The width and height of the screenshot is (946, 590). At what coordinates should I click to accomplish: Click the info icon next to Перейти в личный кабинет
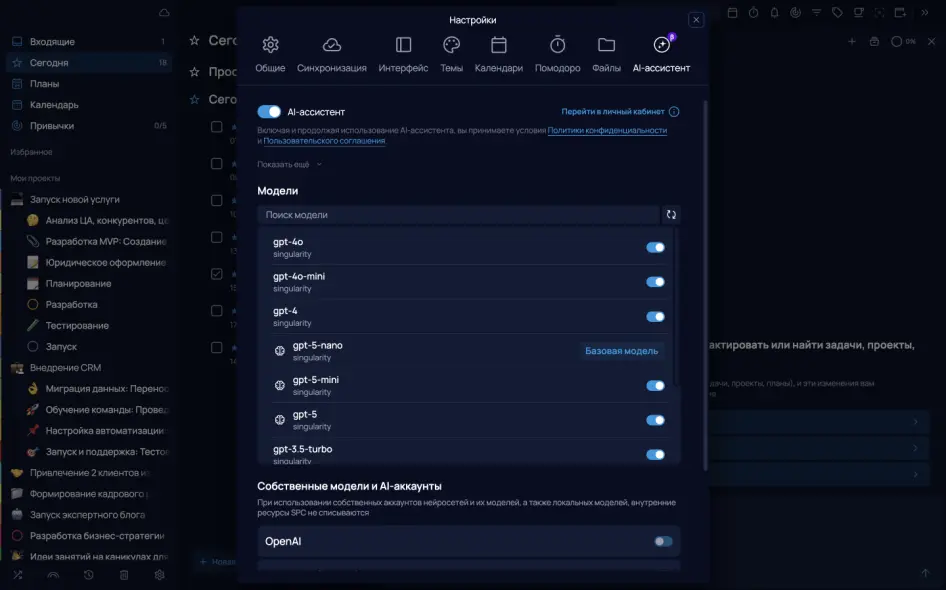pos(674,112)
